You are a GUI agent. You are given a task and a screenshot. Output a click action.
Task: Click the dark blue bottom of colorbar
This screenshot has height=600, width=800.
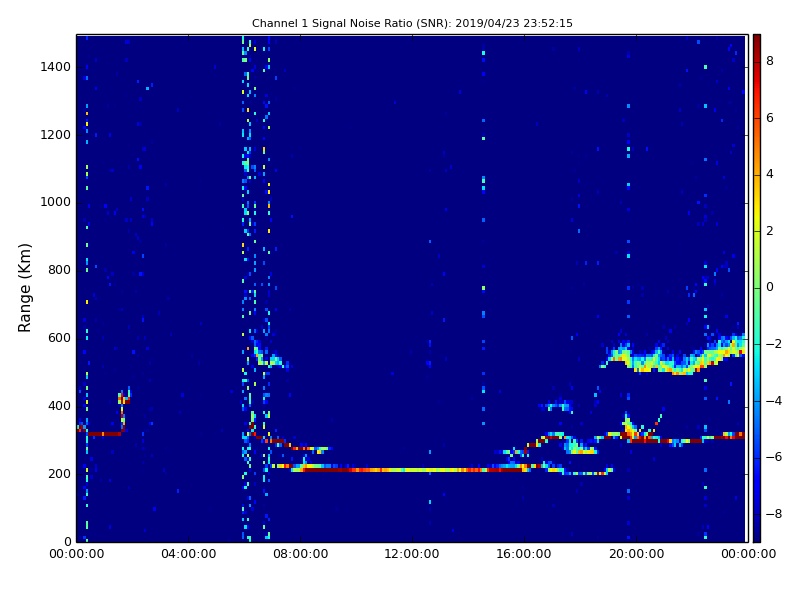pyautogui.click(x=757, y=535)
